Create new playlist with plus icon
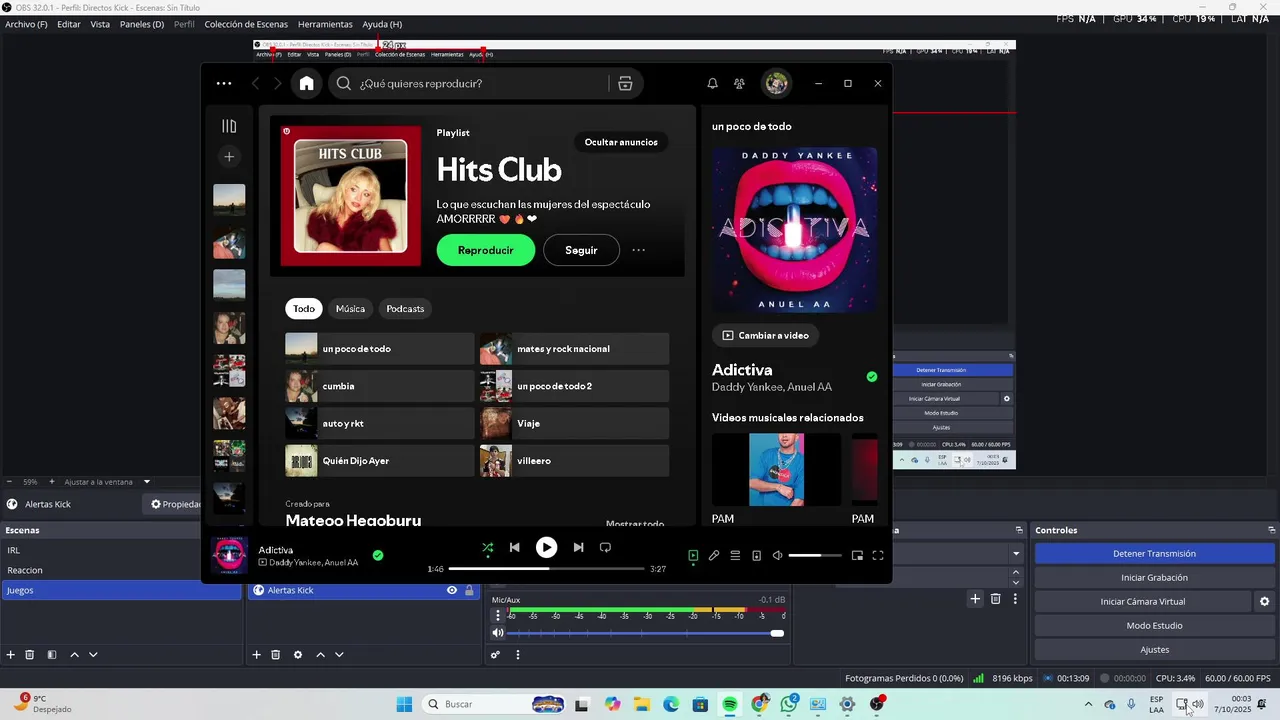Image resolution: width=1280 pixels, height=720 pixels. 229,157
